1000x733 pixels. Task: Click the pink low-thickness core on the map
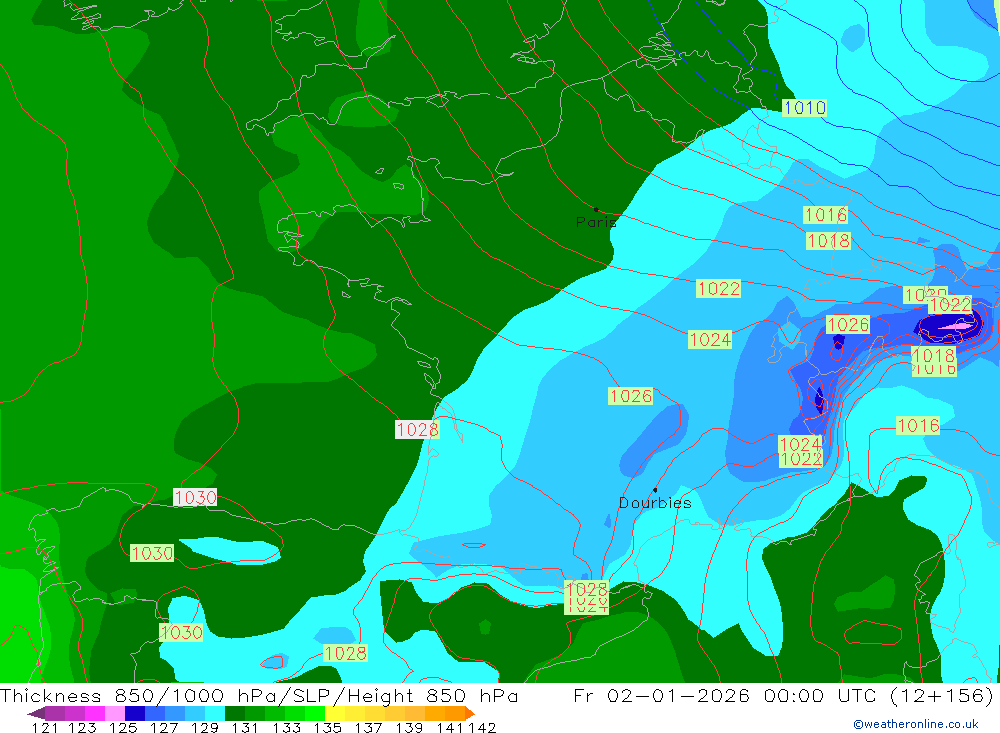pyautogui.click(x=958, y=327)
